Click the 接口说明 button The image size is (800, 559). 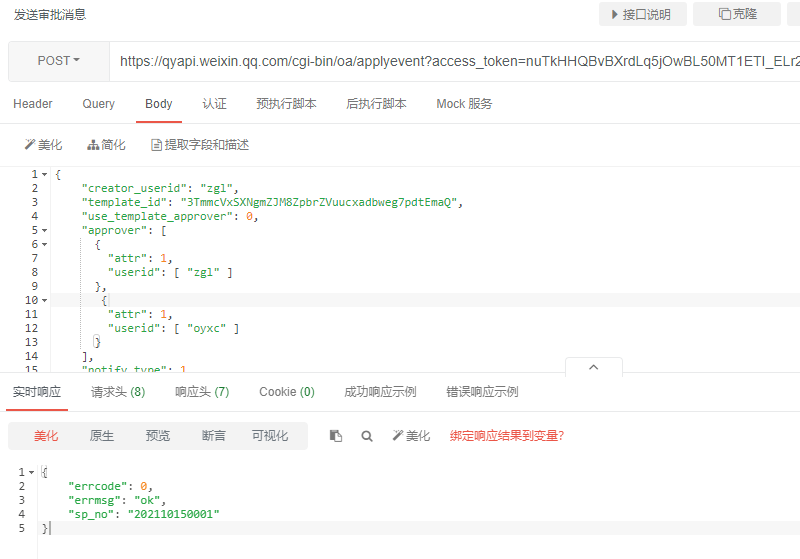click(x=642, y=14)
